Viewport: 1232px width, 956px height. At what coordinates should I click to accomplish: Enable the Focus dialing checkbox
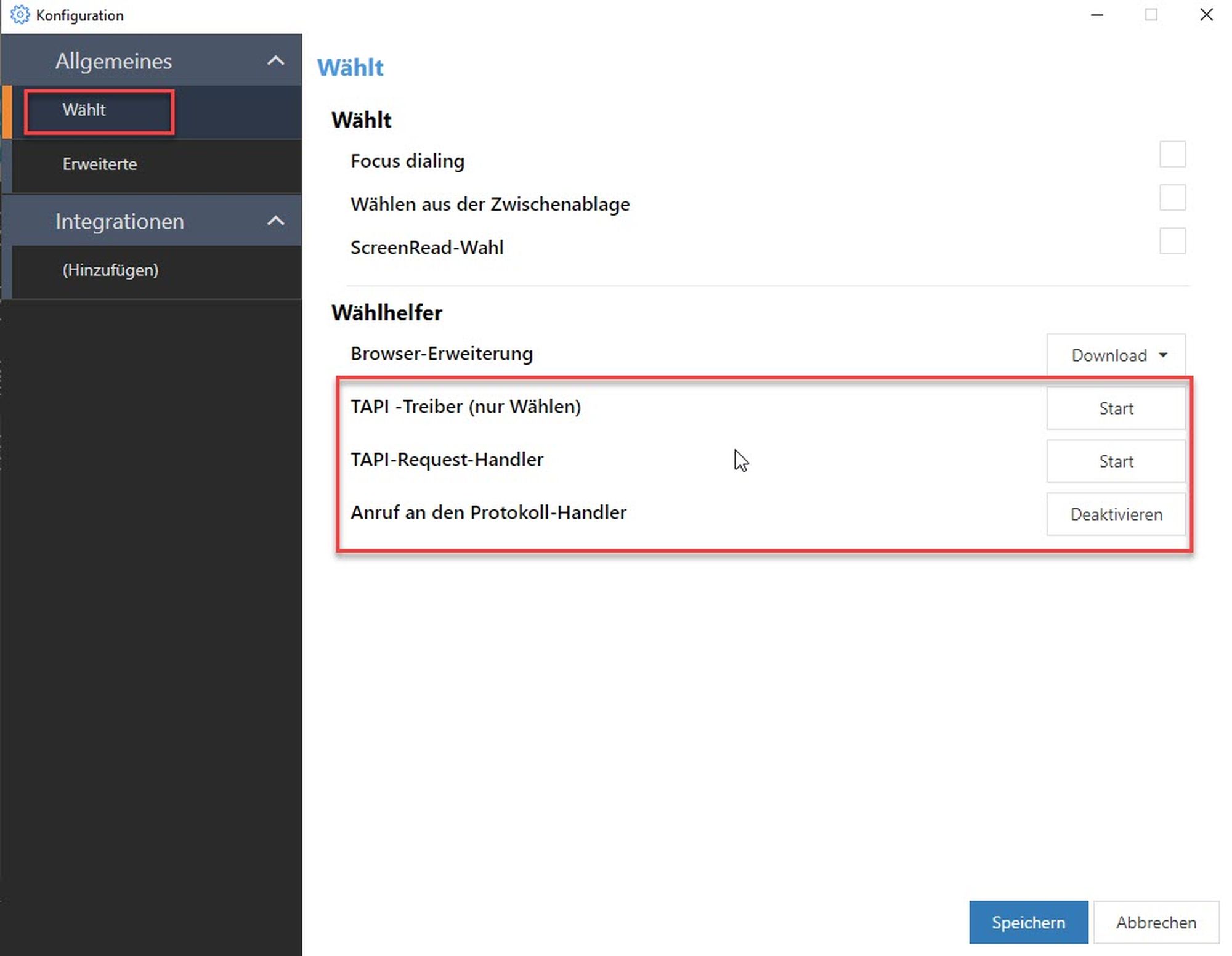click(1172, 154)
